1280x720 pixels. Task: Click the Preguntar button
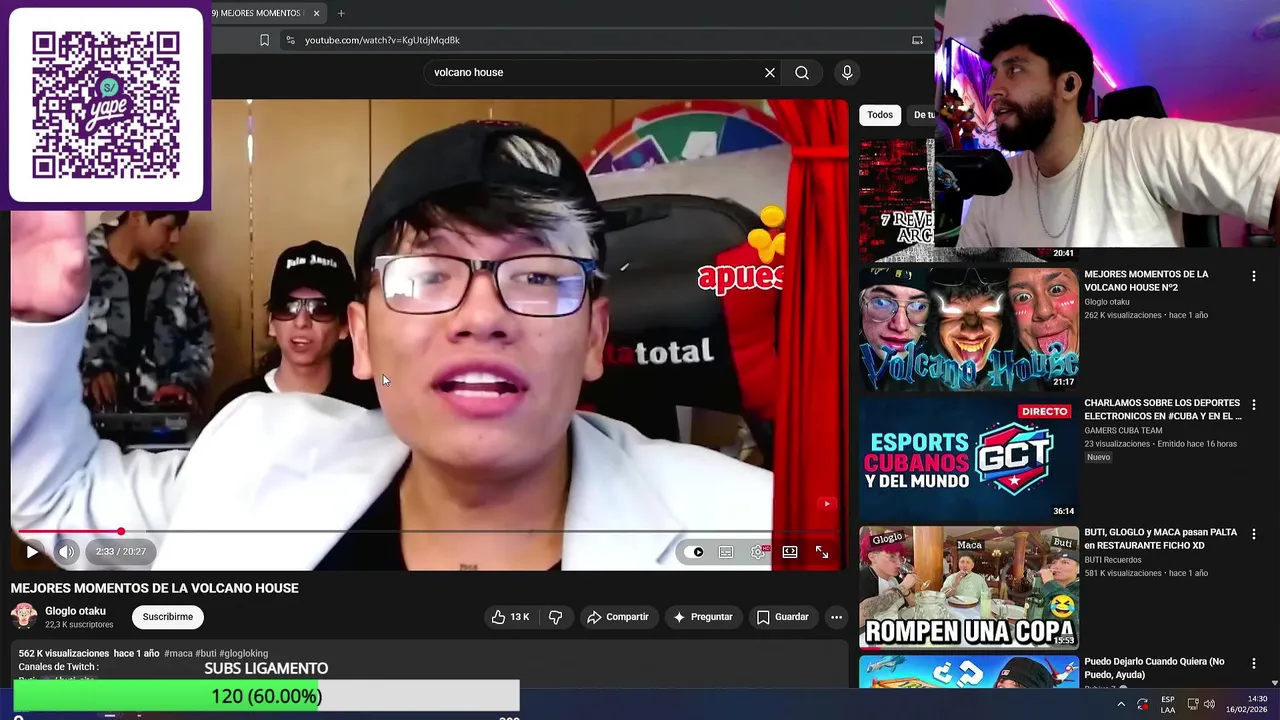(703, 617)
